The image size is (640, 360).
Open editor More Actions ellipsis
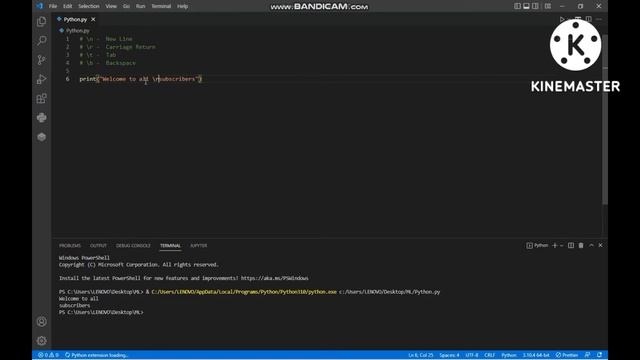pos(599,19)
